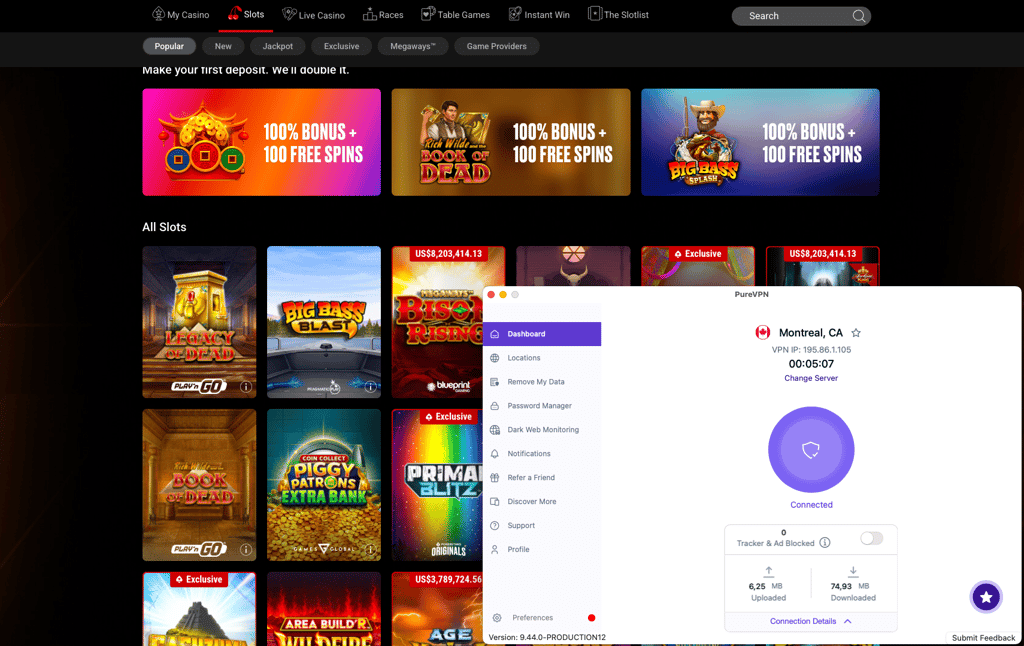Click the info icon on Legacy of Dead
The image size is (1024, 646).
[x=246, y=387]
